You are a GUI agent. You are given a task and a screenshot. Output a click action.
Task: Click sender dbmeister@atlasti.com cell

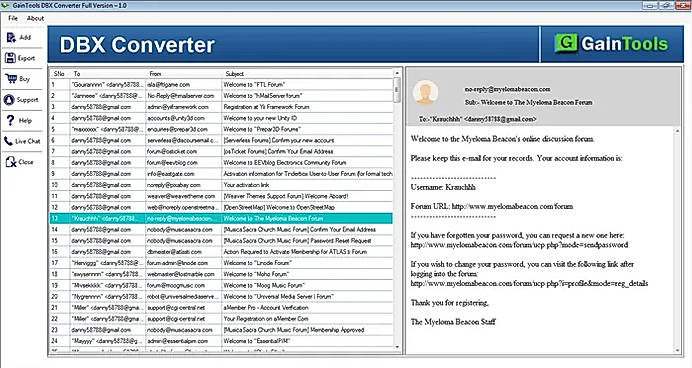click(184, 252)
